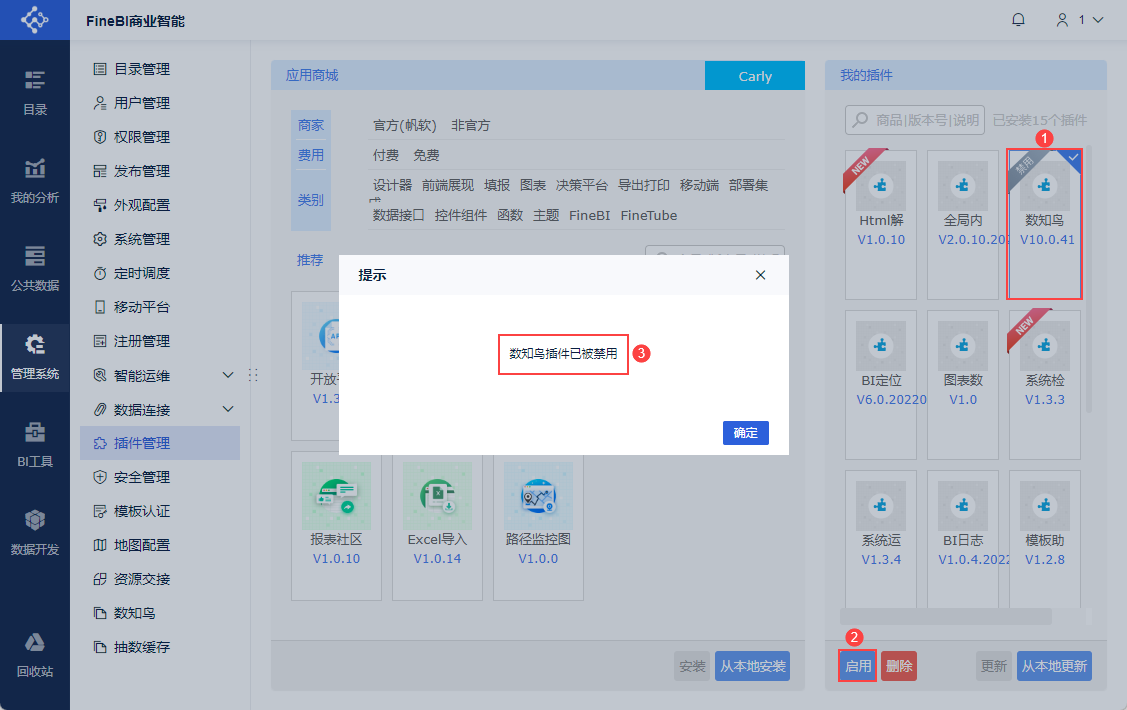1127x710 pixels.
Task: Open 抽数缓存 menu item
Action: (x=160, y=647)
